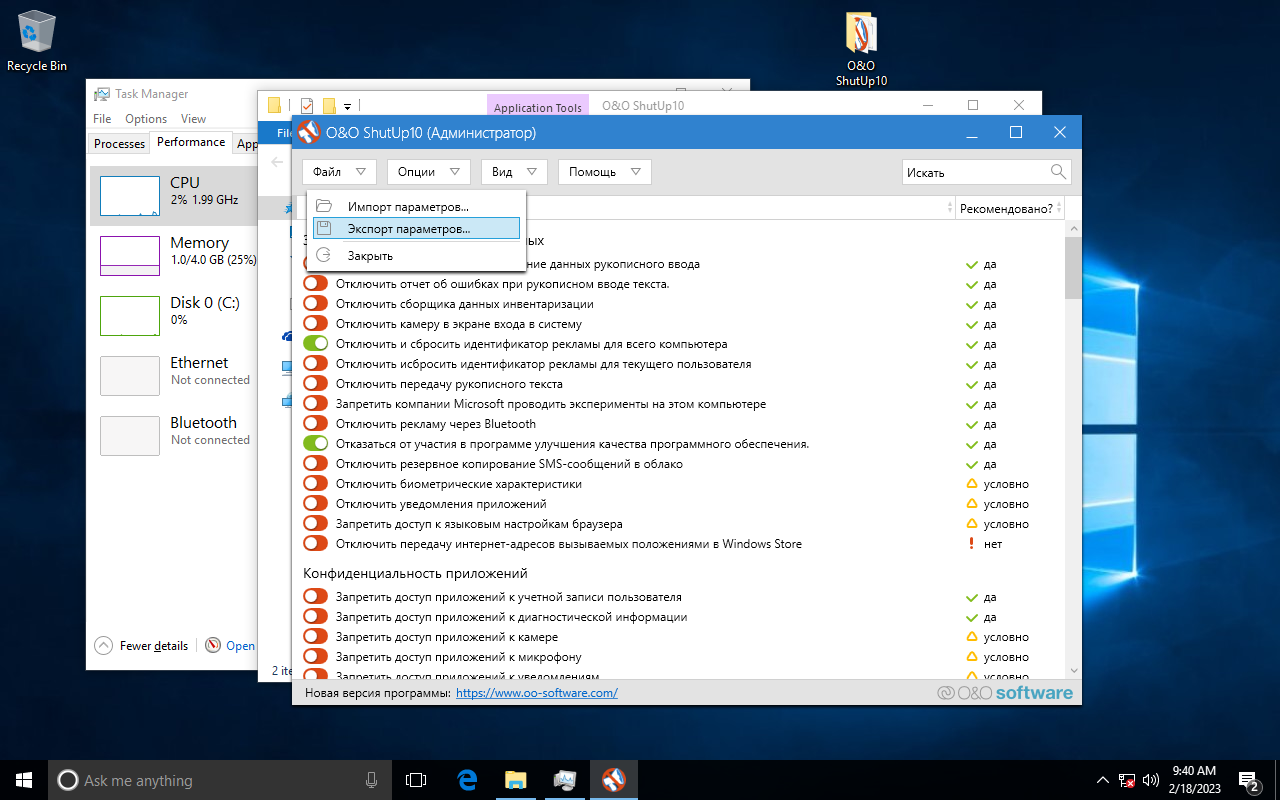The width and height of the screenshot is (1280, 800).
Task: Click the network status tray icon
Action: [1127, 780]
